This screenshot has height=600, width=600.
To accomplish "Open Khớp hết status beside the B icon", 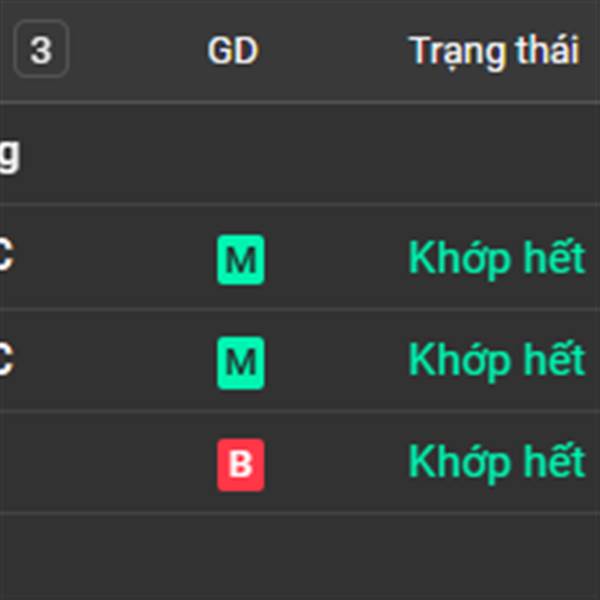I will [496, 462].
